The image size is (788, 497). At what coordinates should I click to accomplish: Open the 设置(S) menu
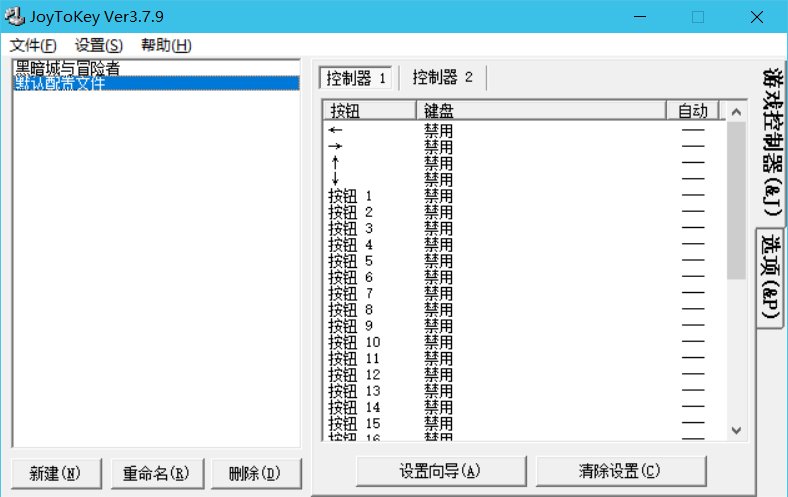[x=98, y=45]
